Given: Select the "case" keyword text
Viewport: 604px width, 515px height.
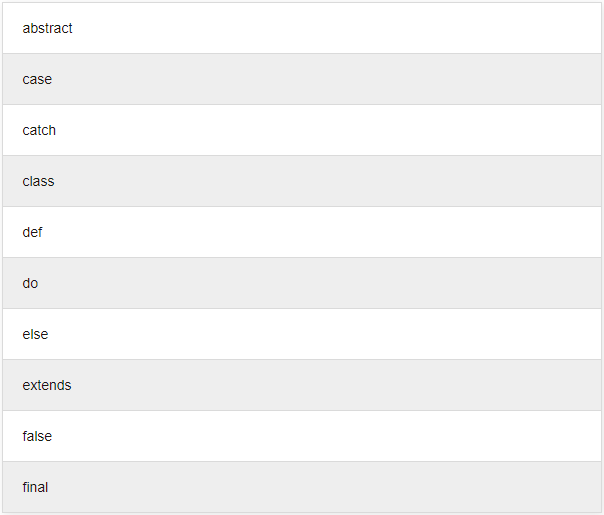Looking at the screenshot, I should pyautogui.click(x=37, y=79).
